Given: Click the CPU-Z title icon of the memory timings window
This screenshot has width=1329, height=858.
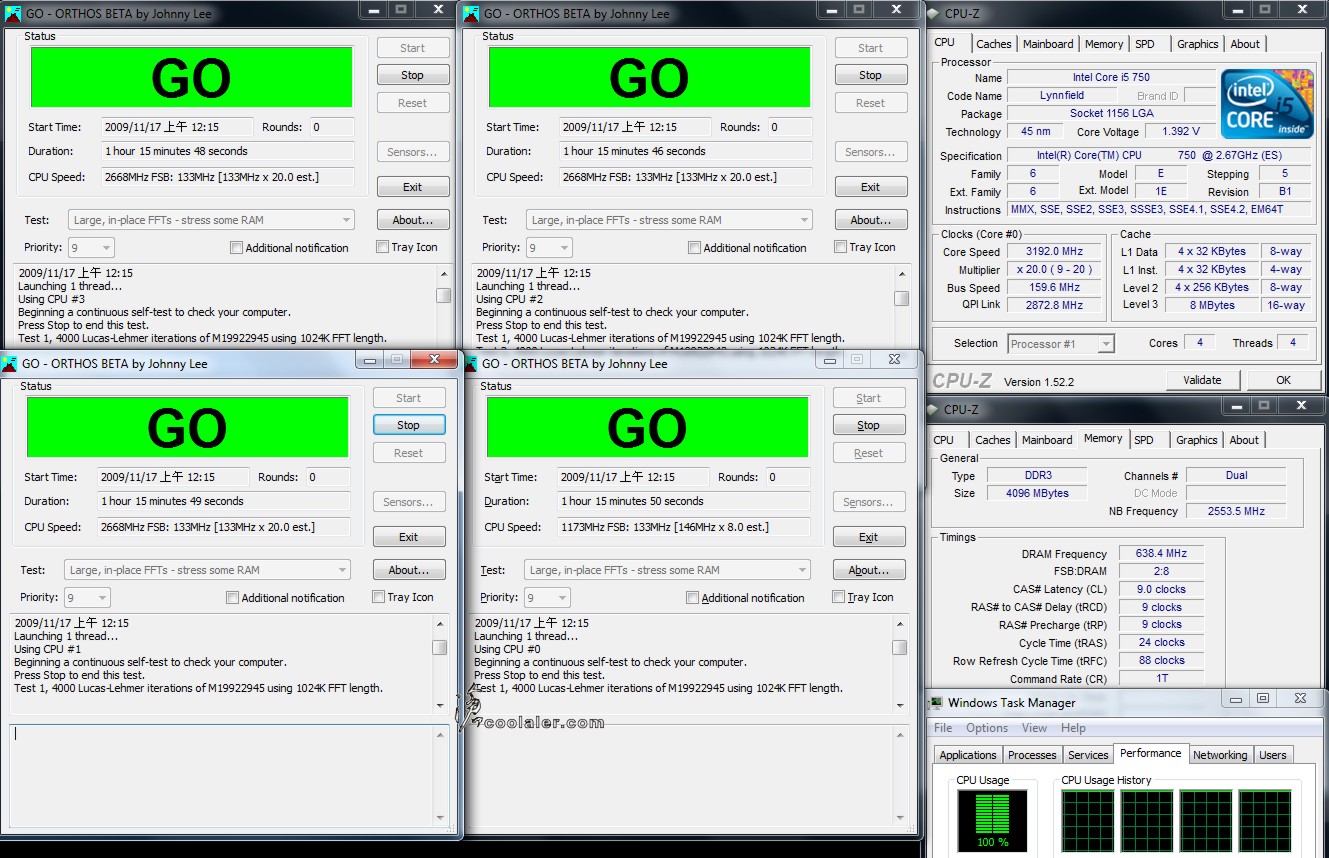Looking at the screenshot, I should [934, 409].
